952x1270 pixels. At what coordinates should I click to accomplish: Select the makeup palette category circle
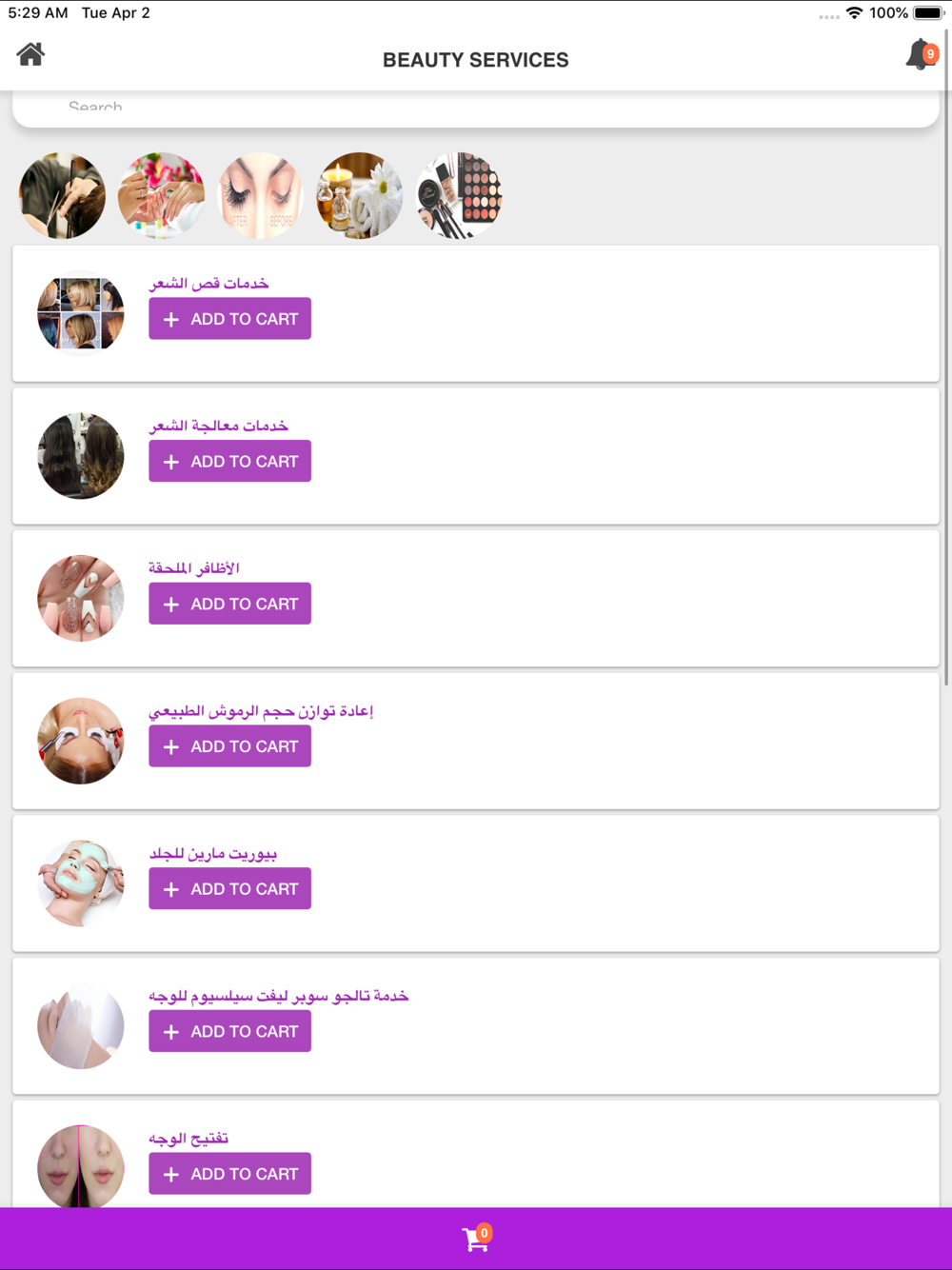(458, 195)
